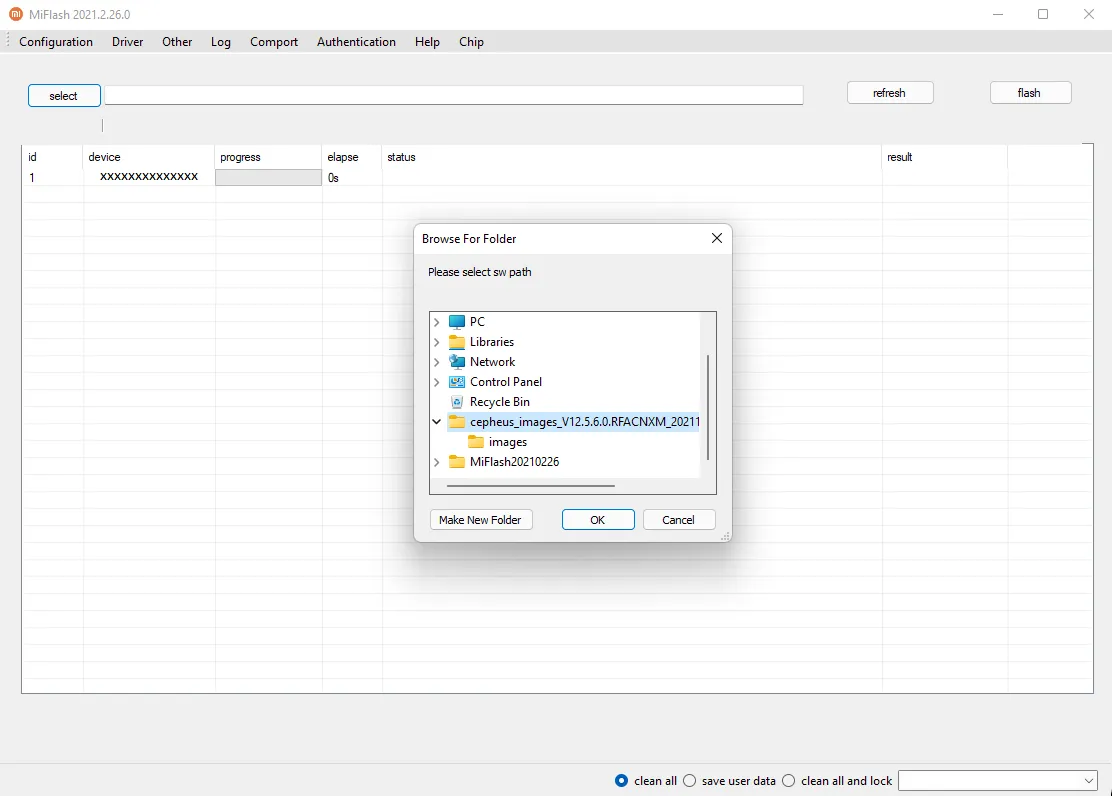1112x796 pixels.
Task: Collapse the cepheus_images folder node
Action: [x=437, y=422]
